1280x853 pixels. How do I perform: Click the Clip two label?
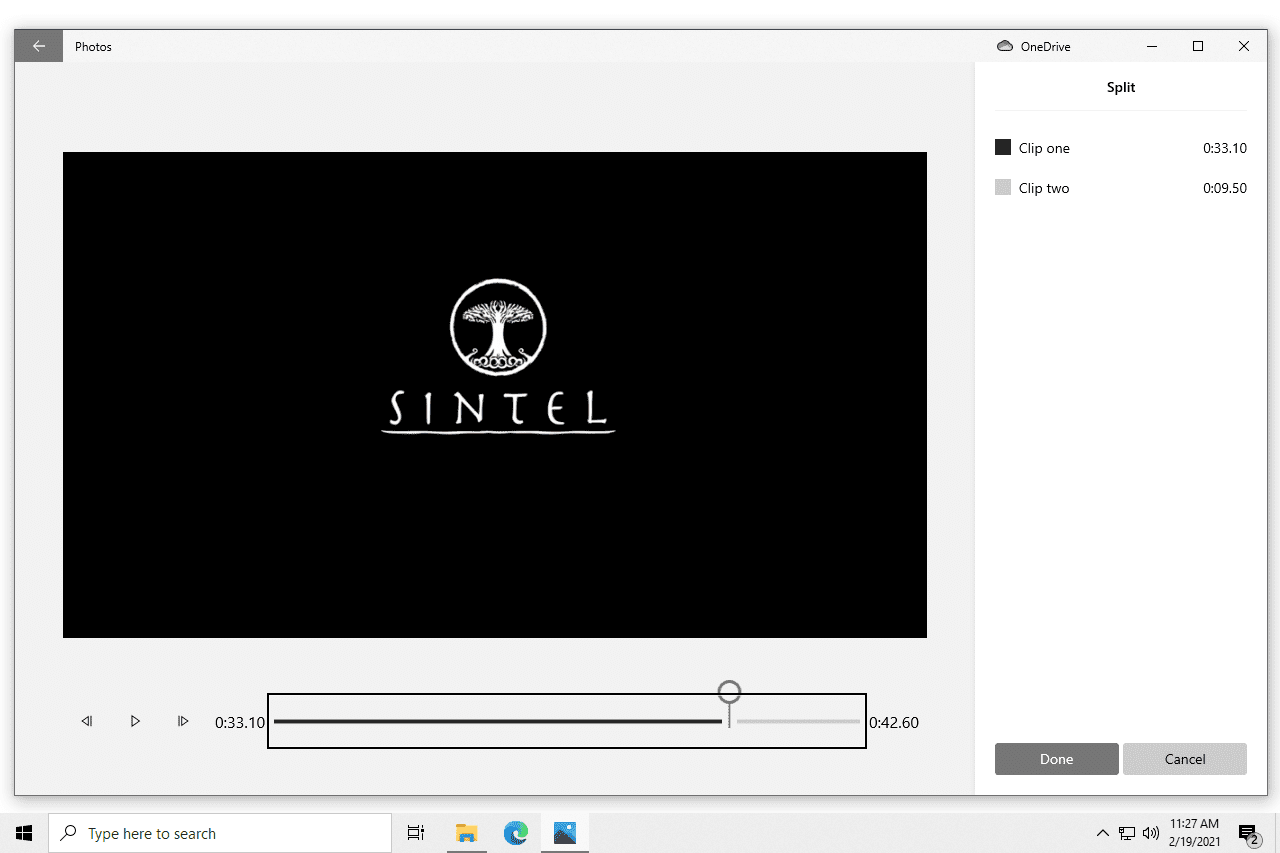(1044, 188)
